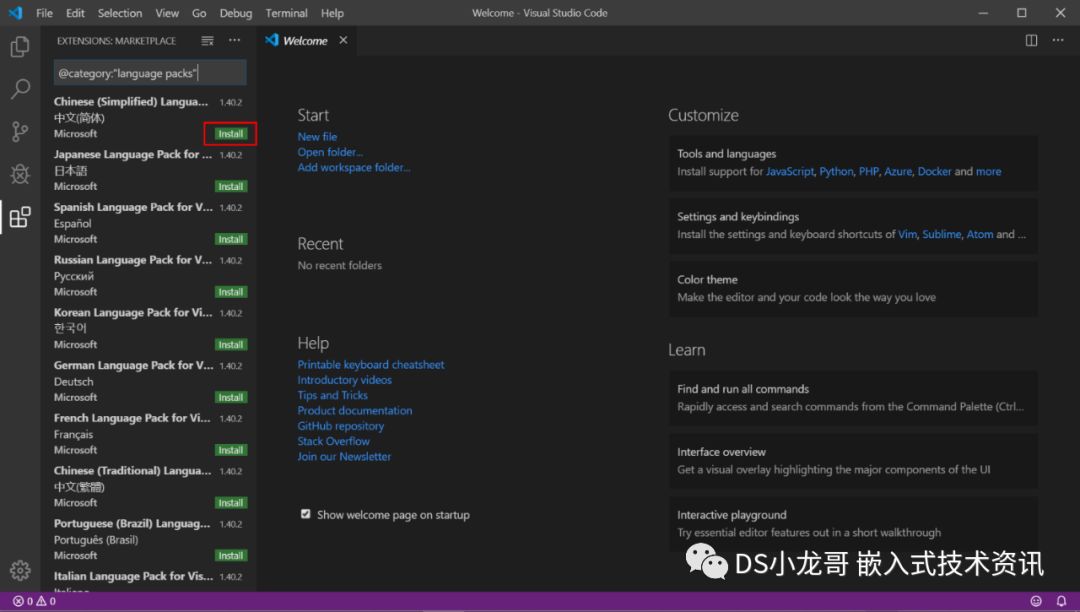Viewport: 1080px width, 612px height.
Task: Install Japanese Language Pack
Action: [231, 187]
